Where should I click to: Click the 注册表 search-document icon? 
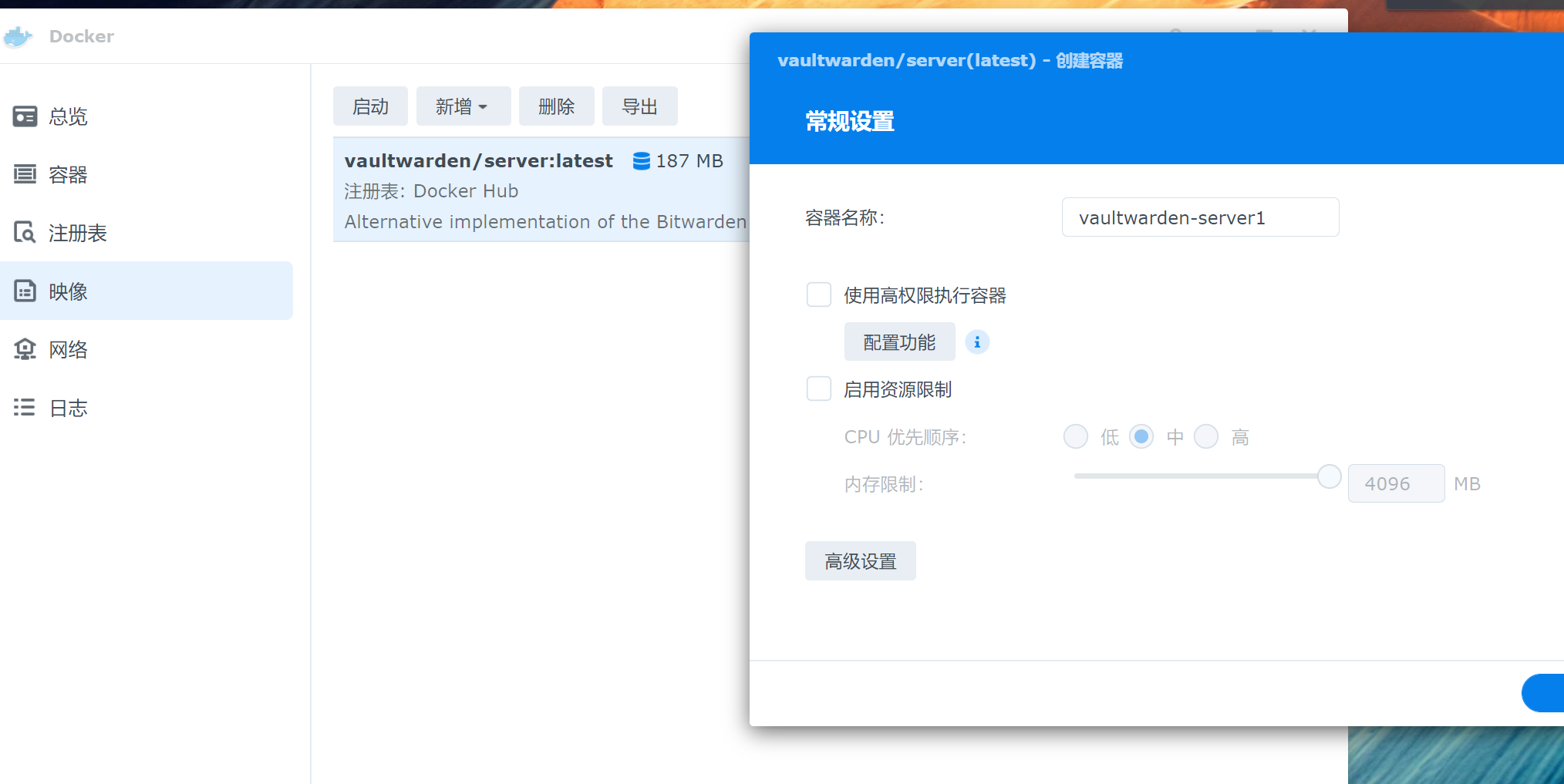[25, 232]
